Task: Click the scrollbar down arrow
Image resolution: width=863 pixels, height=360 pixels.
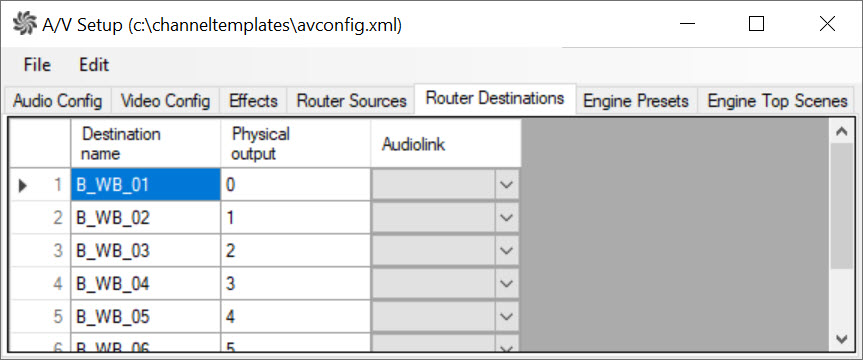Action: click(842, 339)
